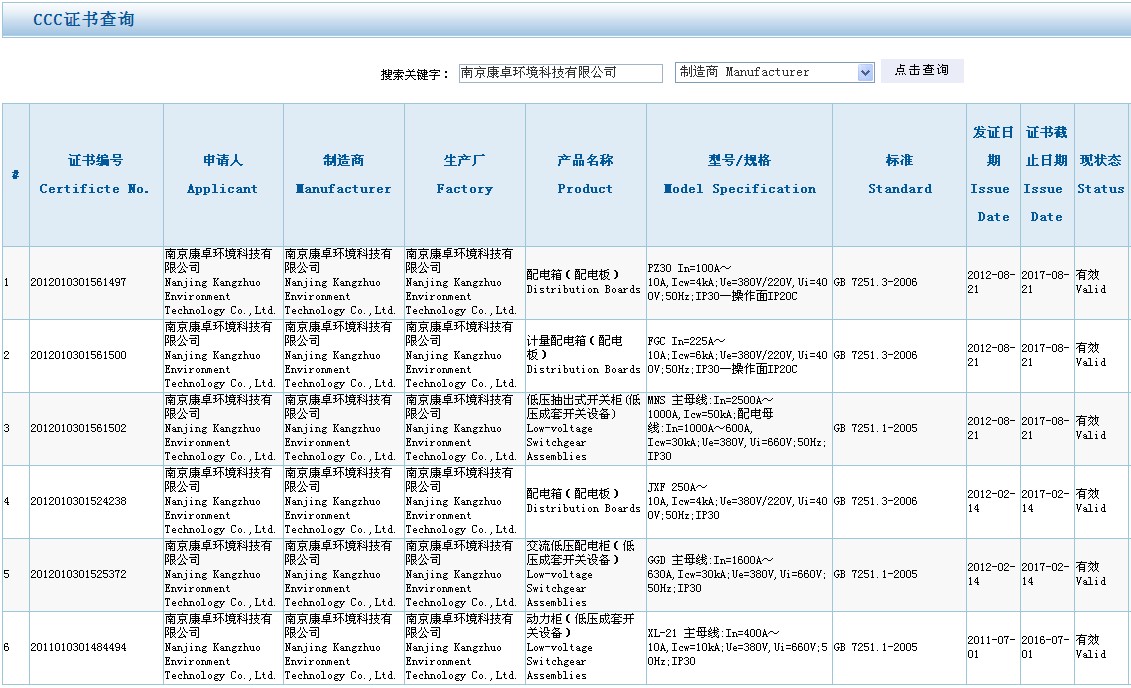The image size is (1131, 688).
Task: Click the Status column header
Action: 1100,174
